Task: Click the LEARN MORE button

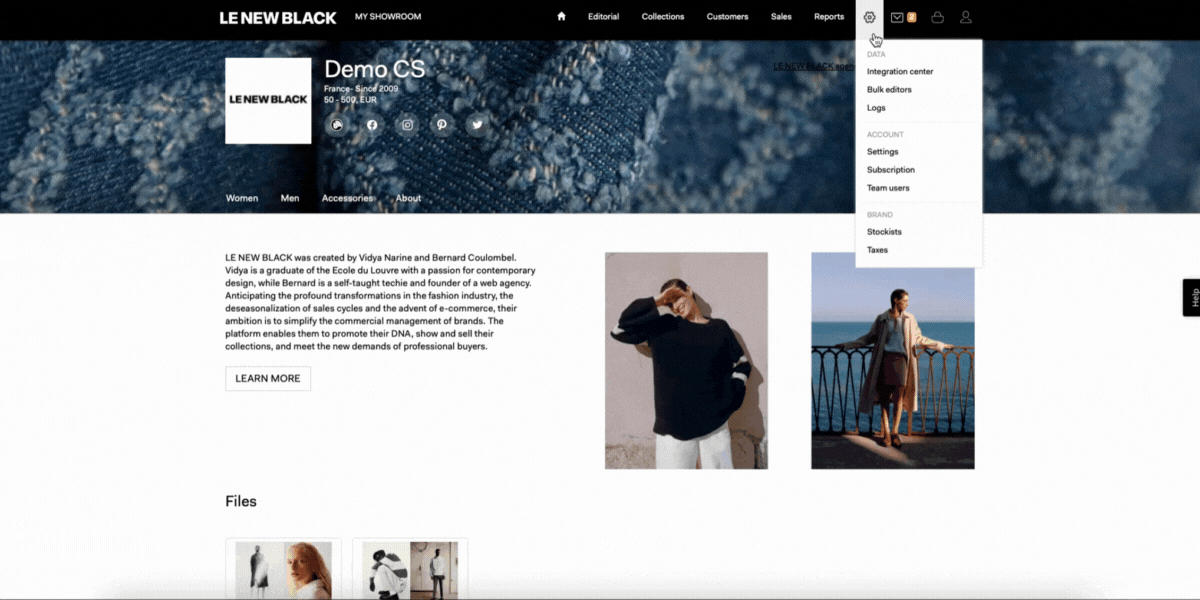Action: pyautogui.click(x=268, y=379)
